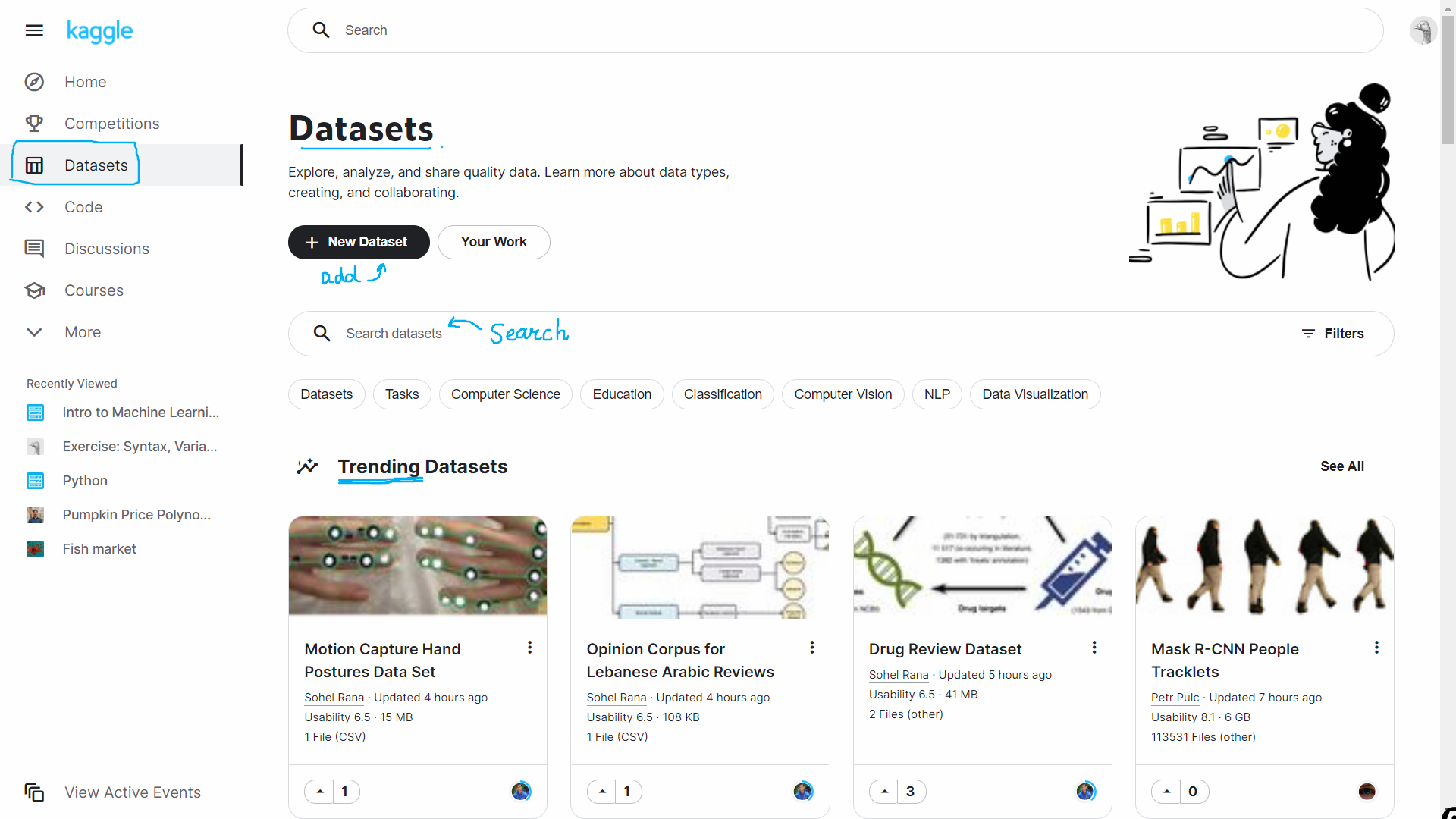This screenshot has width=1456, height=819.
Task: Click the Discussions chat icon
Action: [x=34, y=248]
